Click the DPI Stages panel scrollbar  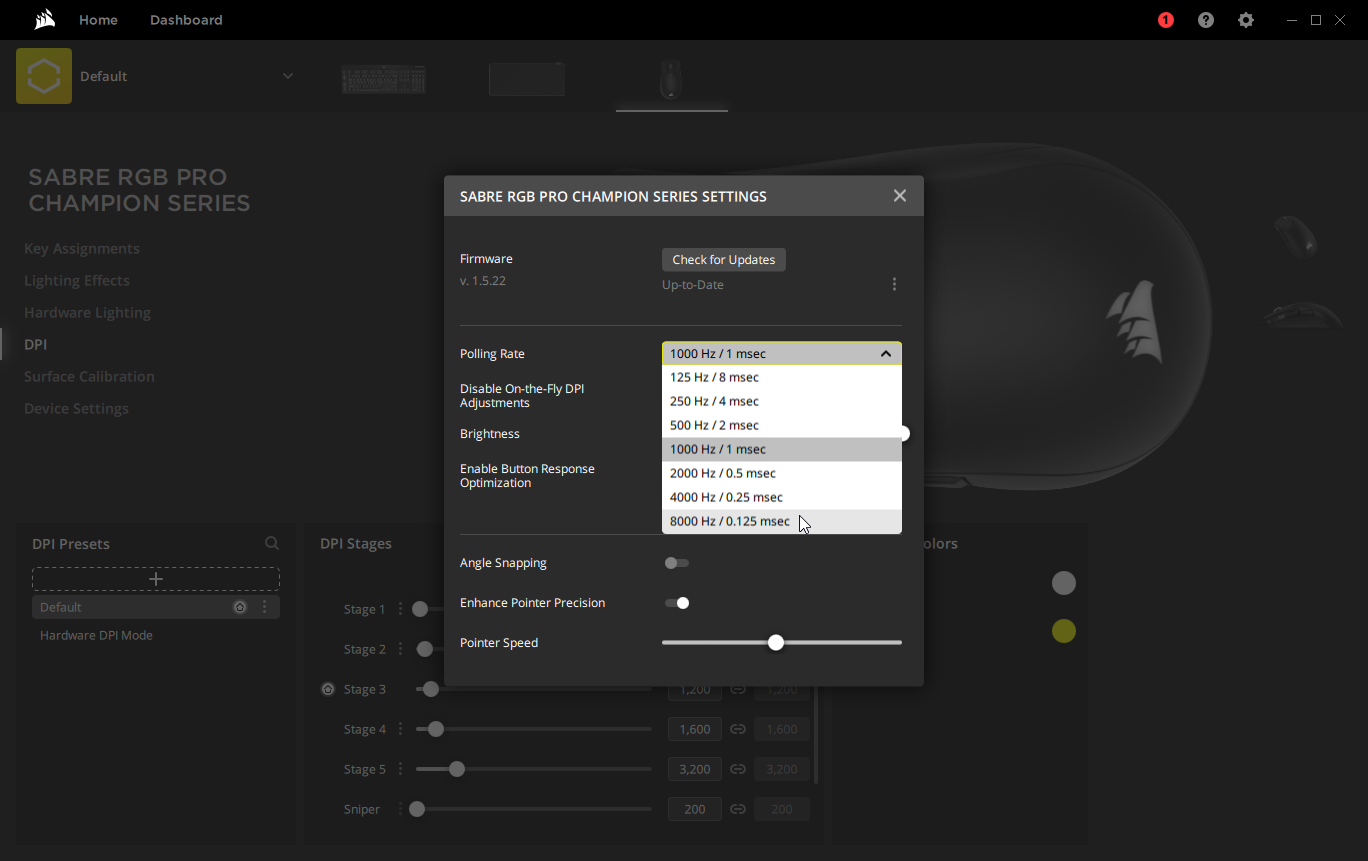(817, 735)
